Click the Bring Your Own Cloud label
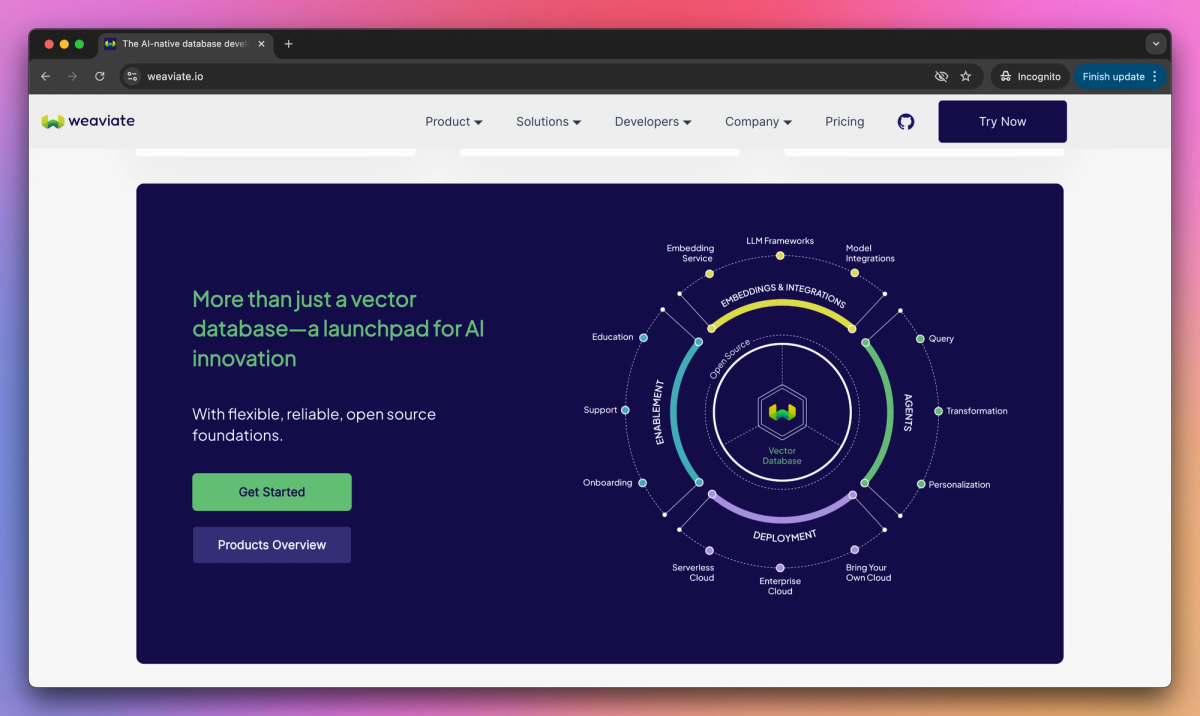This screenshot has width=1200, height=716. point(868,572)
